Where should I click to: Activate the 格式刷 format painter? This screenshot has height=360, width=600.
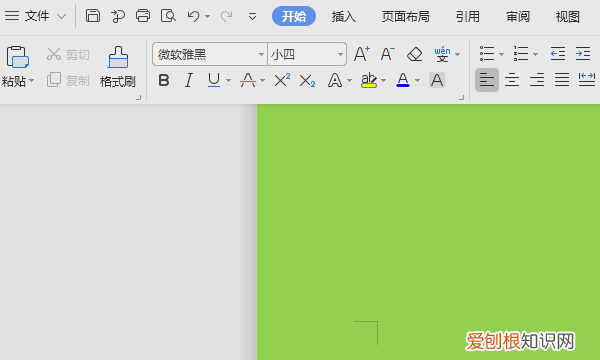point(117,67)
